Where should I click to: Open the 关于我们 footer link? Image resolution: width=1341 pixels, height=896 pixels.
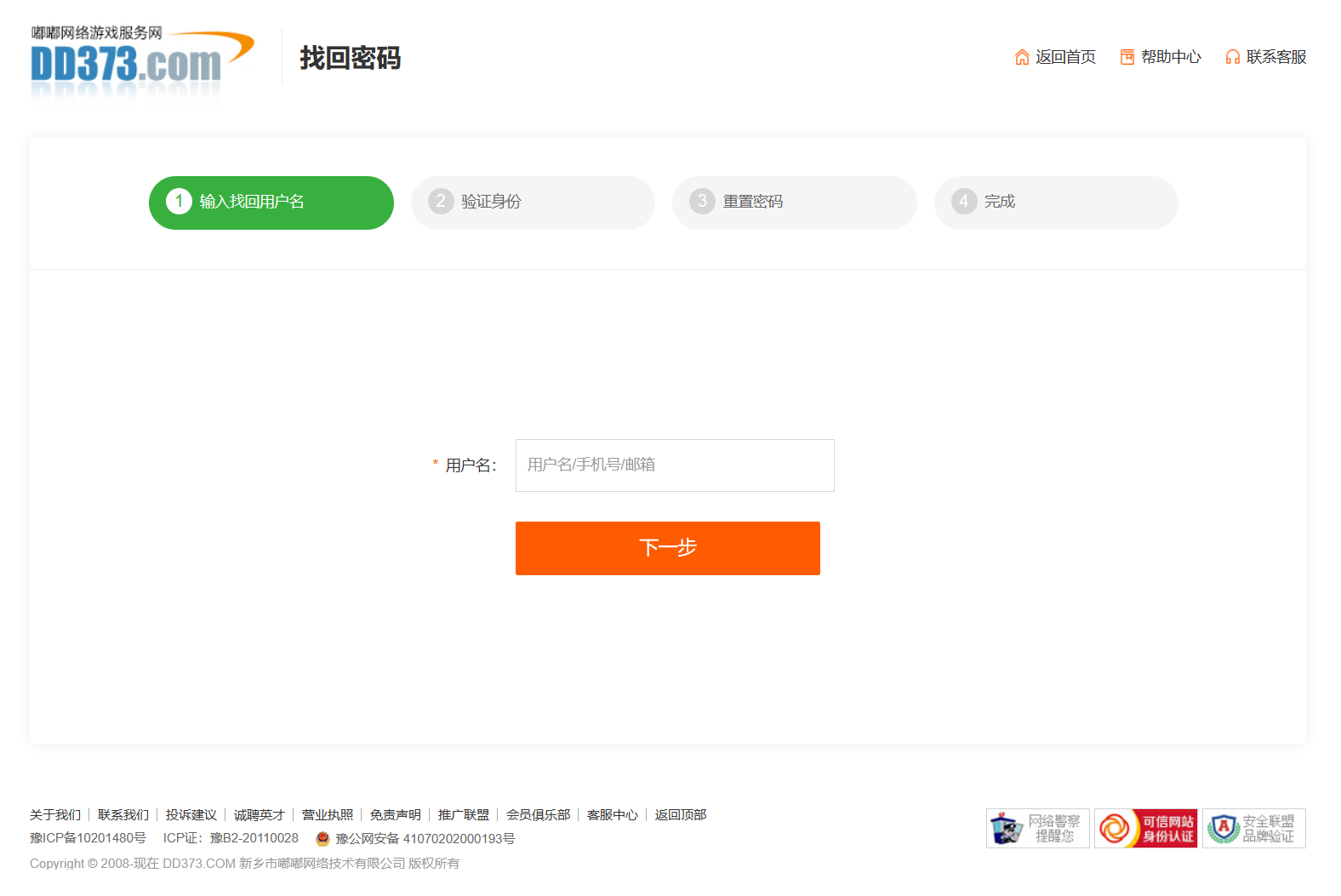pos(55,815)
